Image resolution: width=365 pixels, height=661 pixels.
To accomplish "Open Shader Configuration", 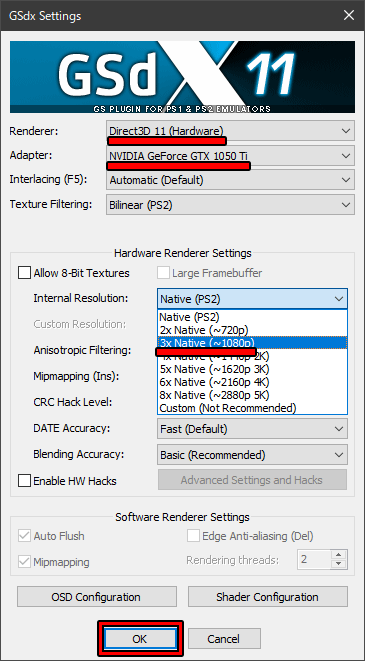I will coord(268,597).
